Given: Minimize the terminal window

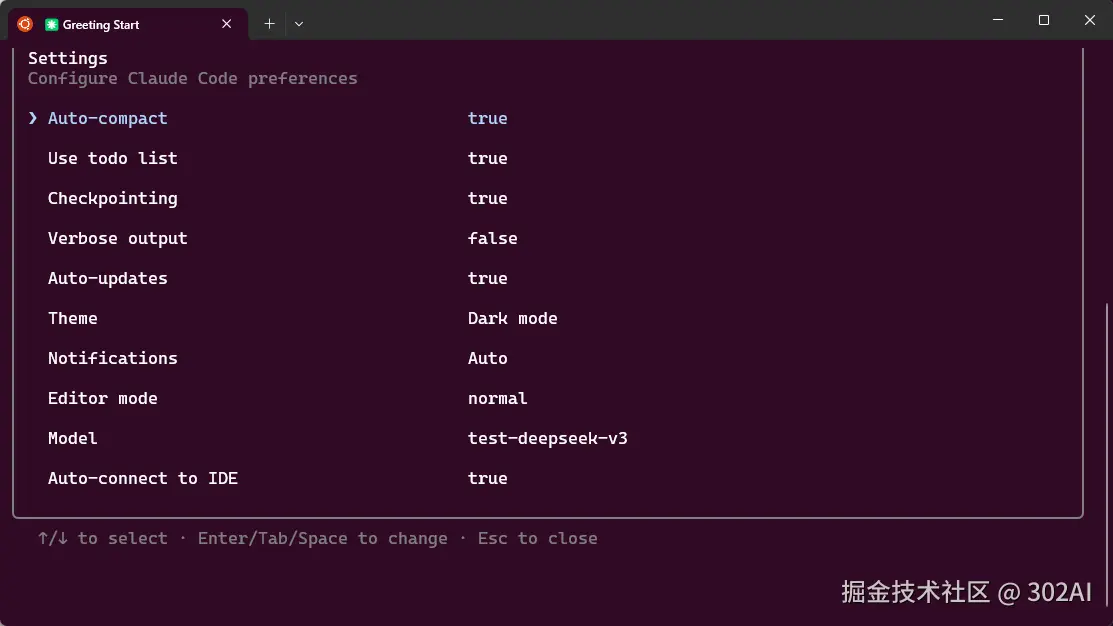Looking at the screenshot, I should pos(998,20).
